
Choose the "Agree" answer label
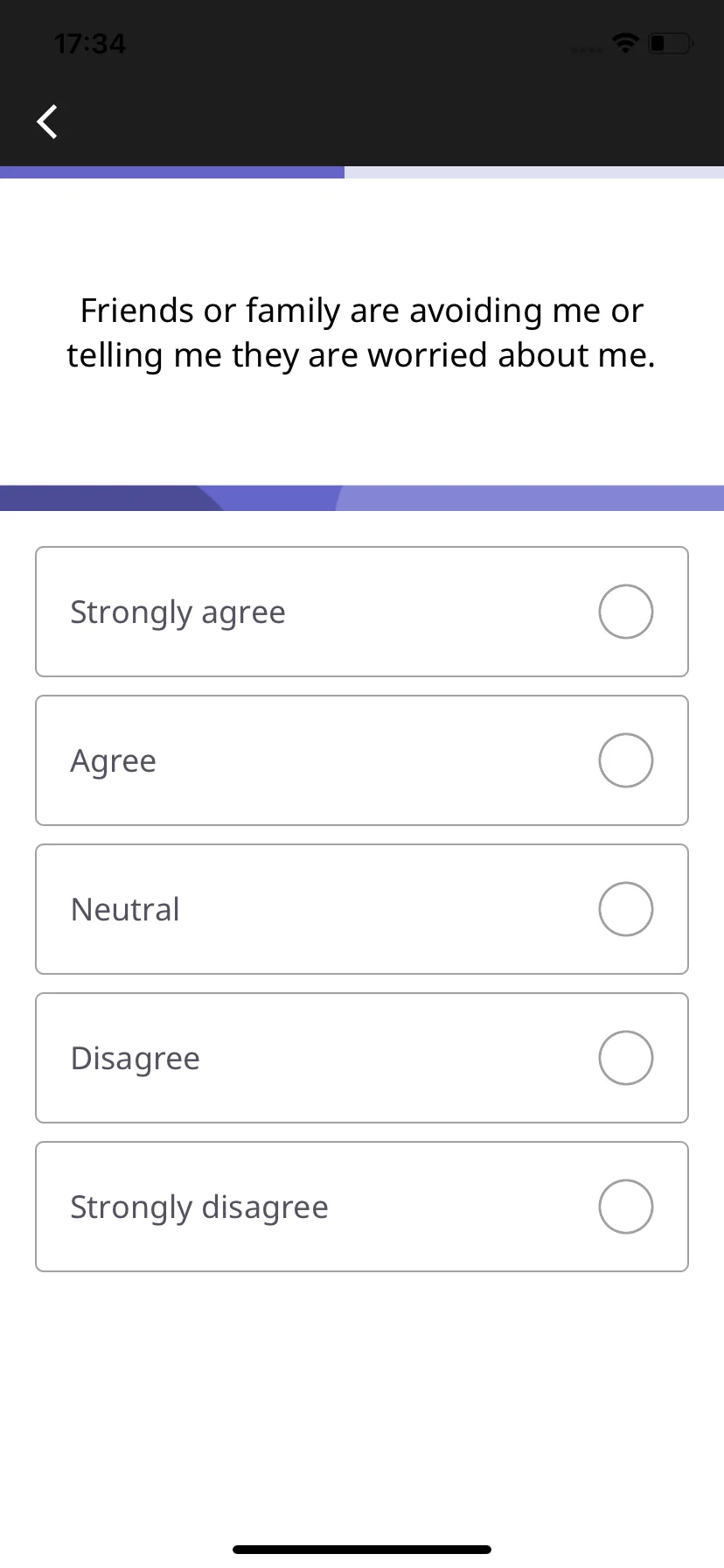114,761
